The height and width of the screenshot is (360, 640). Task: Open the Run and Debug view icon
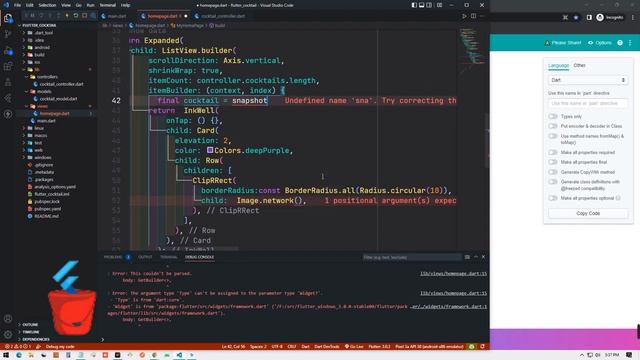point(8,51)
